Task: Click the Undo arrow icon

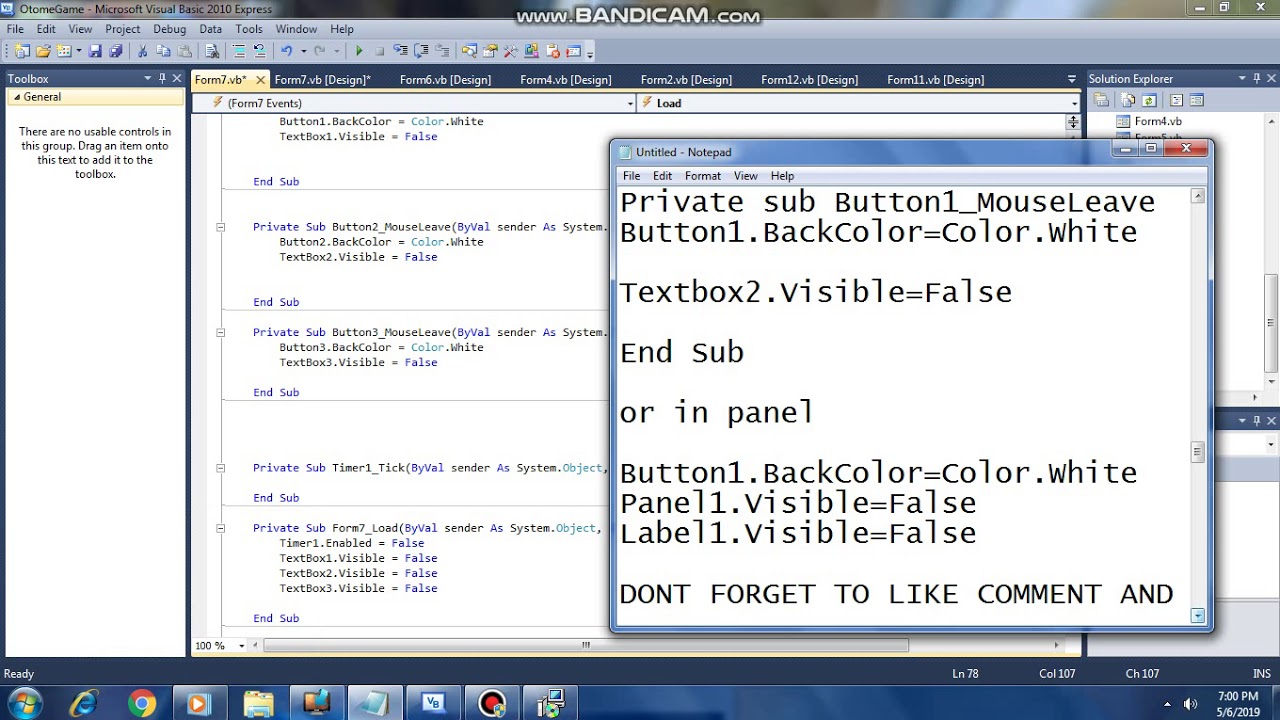Action: 286,51
